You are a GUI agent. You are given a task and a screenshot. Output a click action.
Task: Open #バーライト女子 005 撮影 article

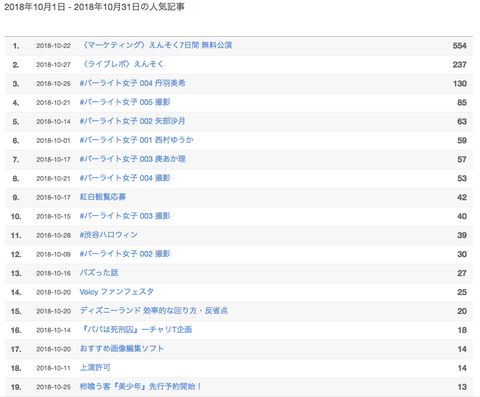125,102
